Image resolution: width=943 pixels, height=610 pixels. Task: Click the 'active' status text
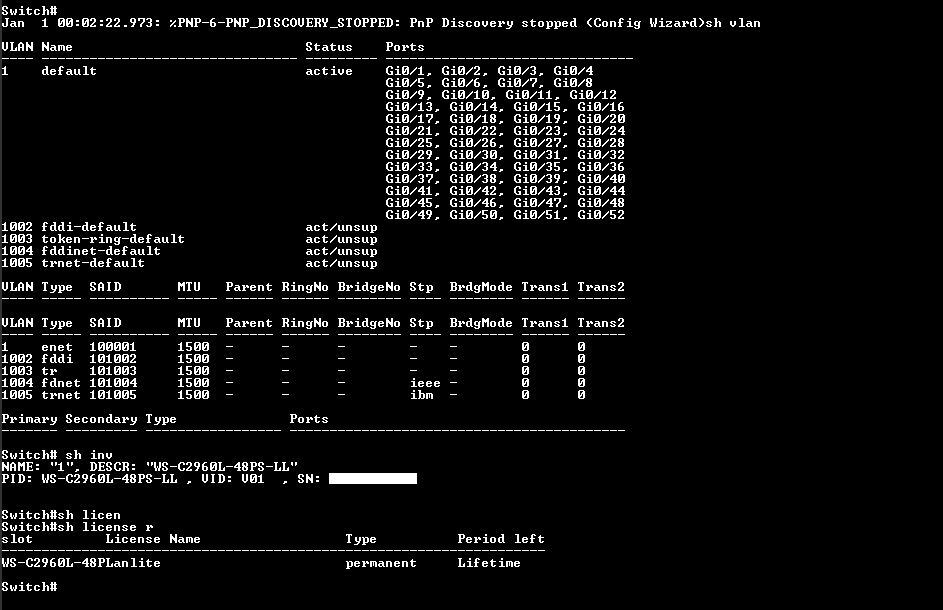click(x=329, y=71)
